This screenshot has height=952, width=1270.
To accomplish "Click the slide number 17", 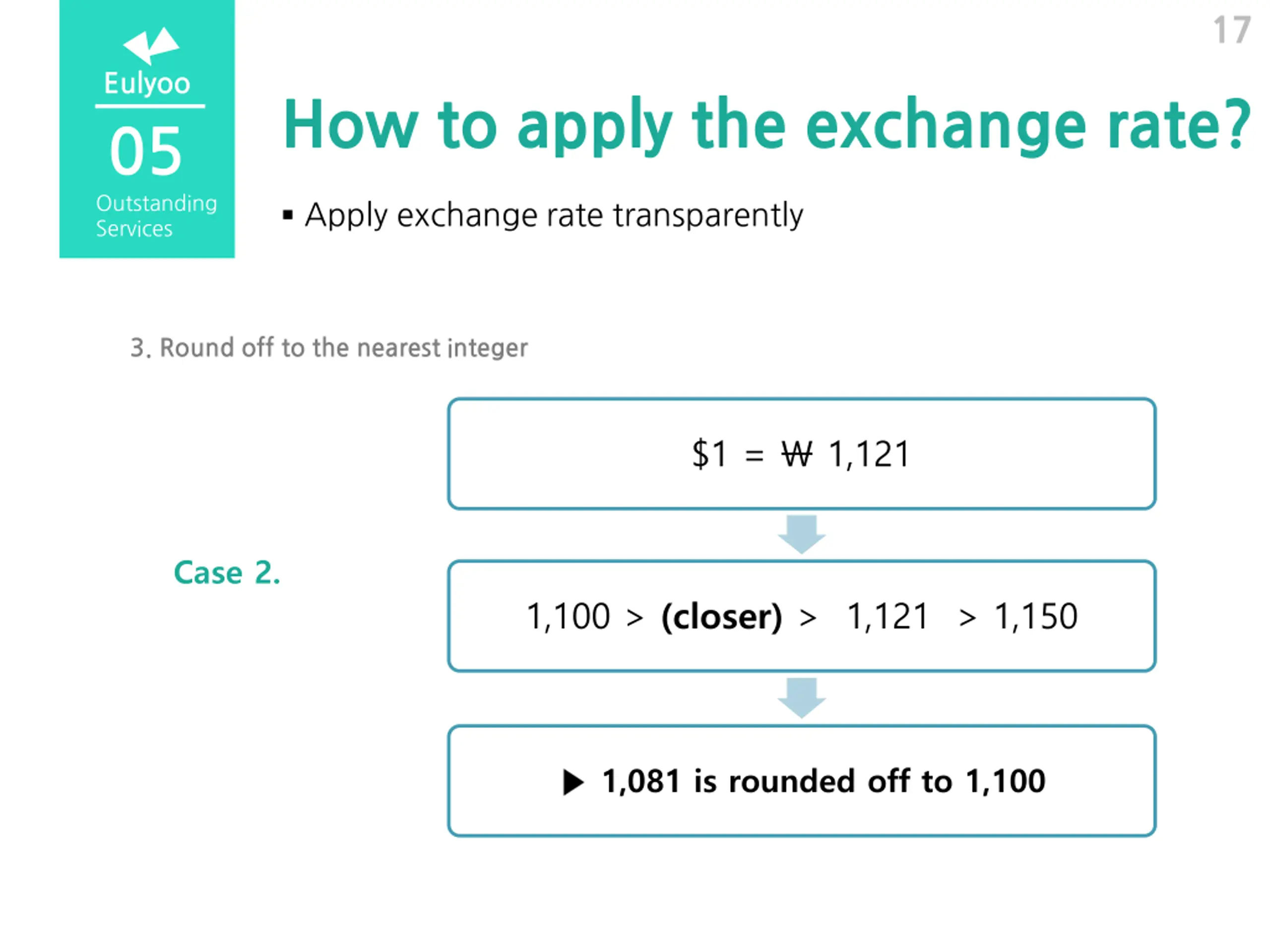I will [1231, 30].
